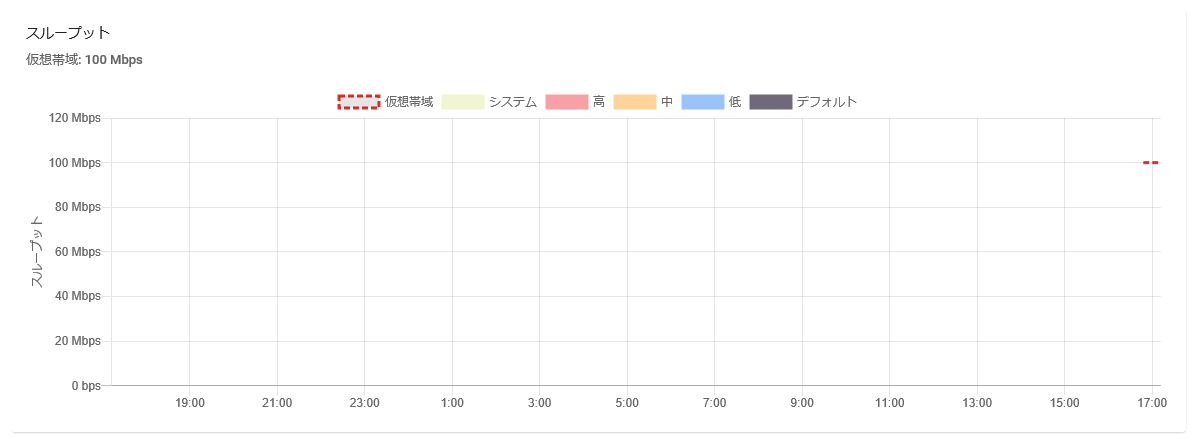The height and width of the screenshot is (442, 1196).
Task: Hide the 低 series via blue swatch
Action: [x=702, y=102]
